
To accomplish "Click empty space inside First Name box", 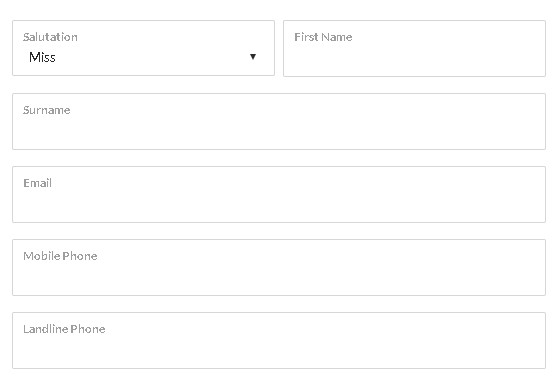I will tap(414, 59).
